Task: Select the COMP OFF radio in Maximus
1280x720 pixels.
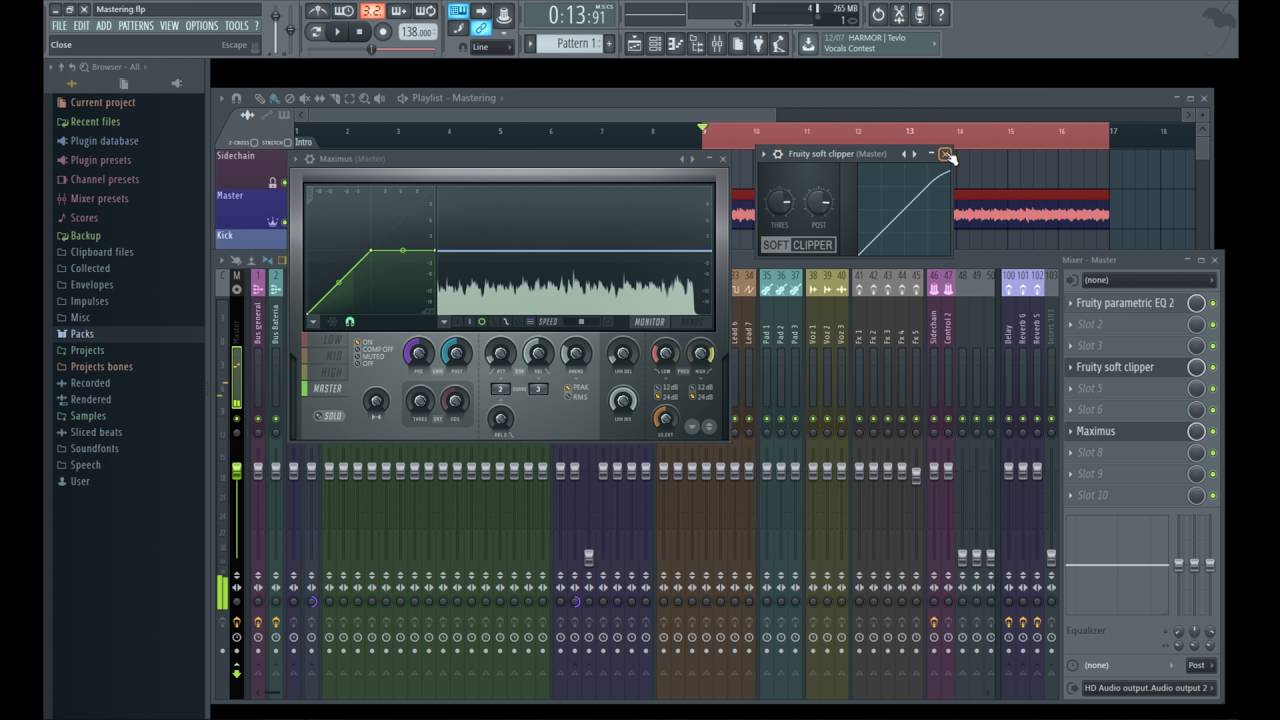Action: coord(357,349)
